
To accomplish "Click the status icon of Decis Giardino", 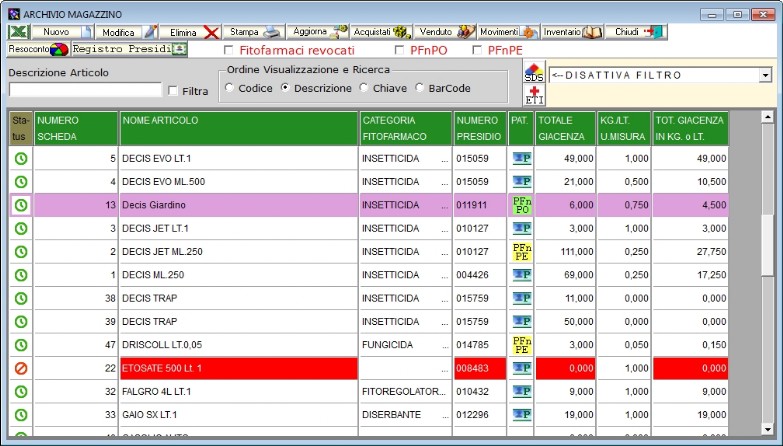I will point(21,205).
